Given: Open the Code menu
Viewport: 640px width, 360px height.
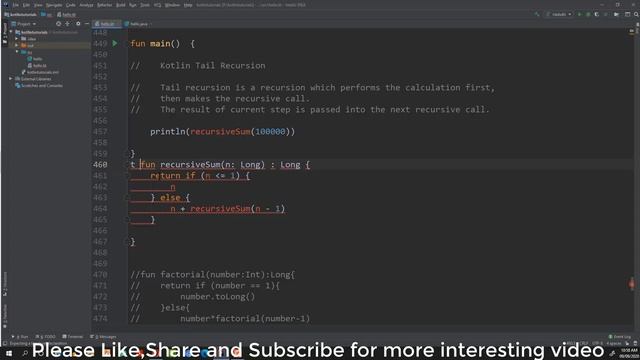Looking at the screenshot, I should click(71, 5).
